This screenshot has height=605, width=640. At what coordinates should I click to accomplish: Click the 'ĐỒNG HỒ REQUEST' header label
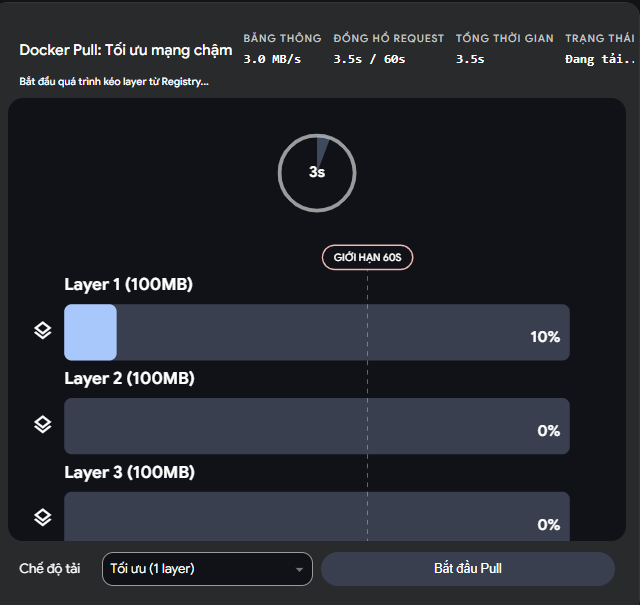389,38
